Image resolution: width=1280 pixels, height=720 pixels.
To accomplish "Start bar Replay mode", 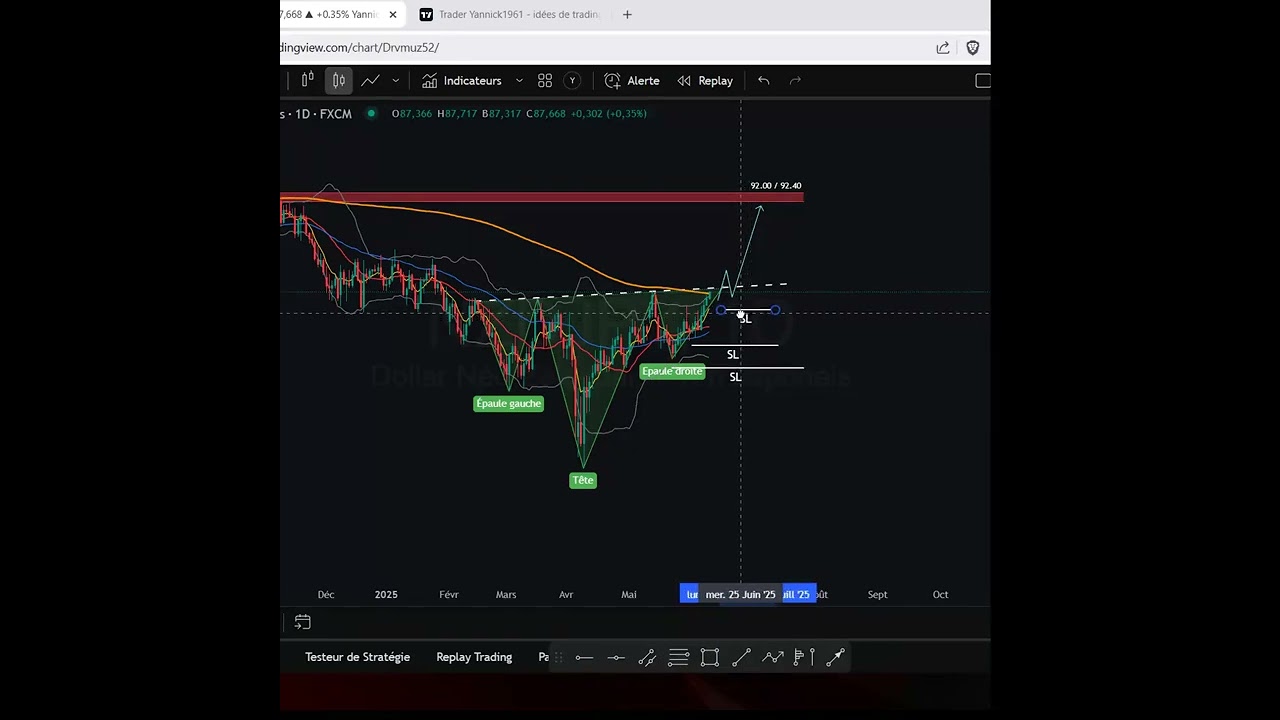I will pos(705,81).
